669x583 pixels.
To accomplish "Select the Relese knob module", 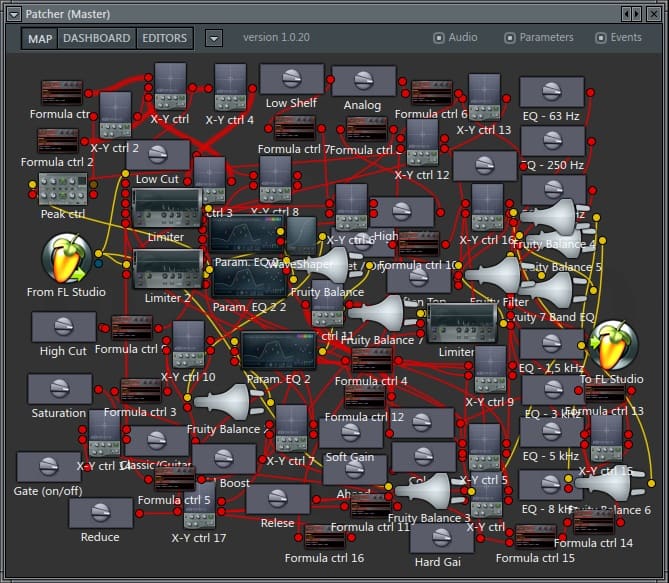I will tap(278, 499).
